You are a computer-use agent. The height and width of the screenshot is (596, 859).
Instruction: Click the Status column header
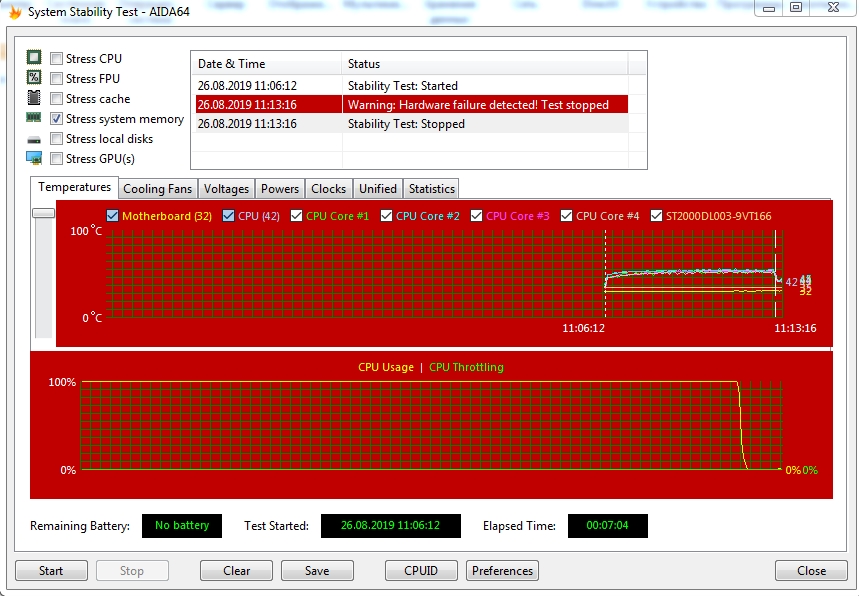pos(485,64)
